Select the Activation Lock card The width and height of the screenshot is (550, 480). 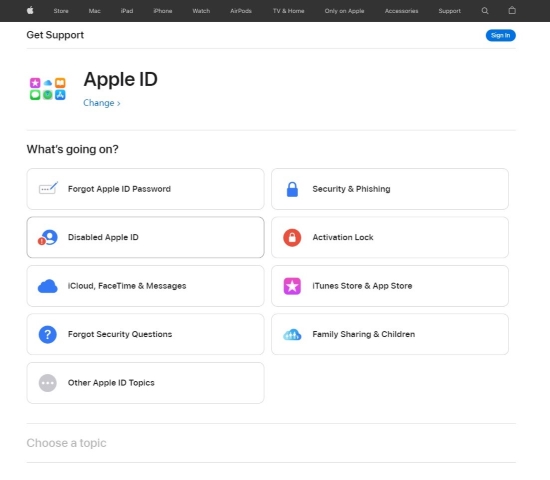[390, 237]
